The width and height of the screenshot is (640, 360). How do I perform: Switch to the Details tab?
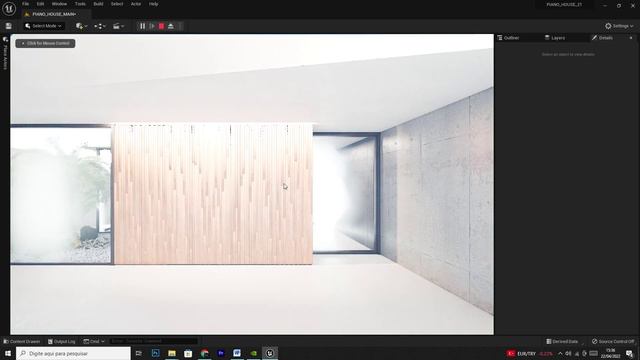pos(602,38)
